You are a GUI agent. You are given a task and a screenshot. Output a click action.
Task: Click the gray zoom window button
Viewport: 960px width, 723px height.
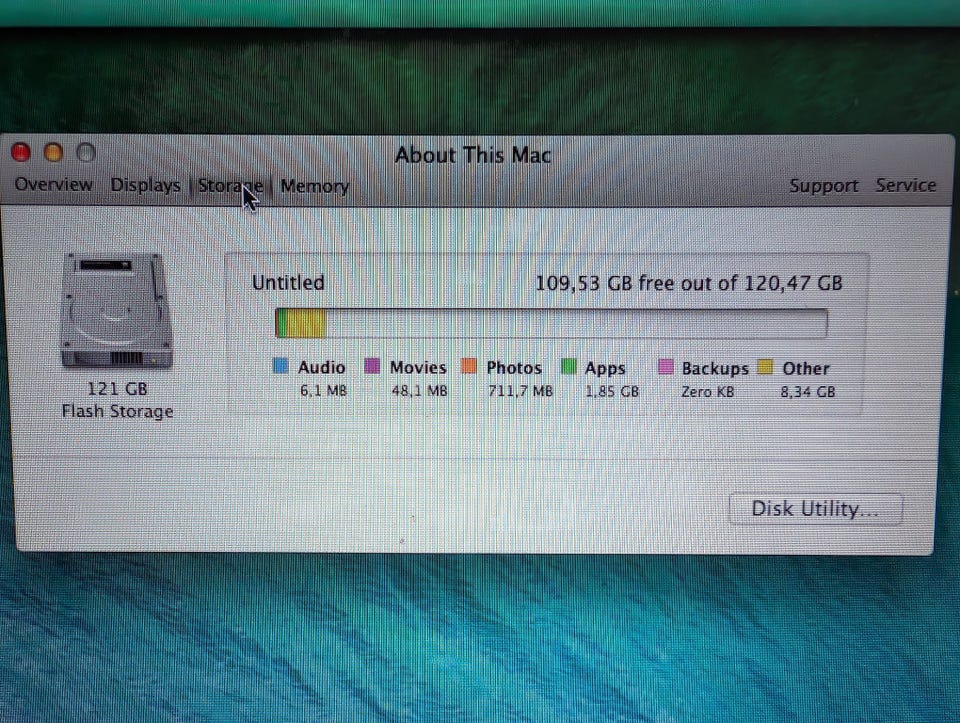[86, 152]
